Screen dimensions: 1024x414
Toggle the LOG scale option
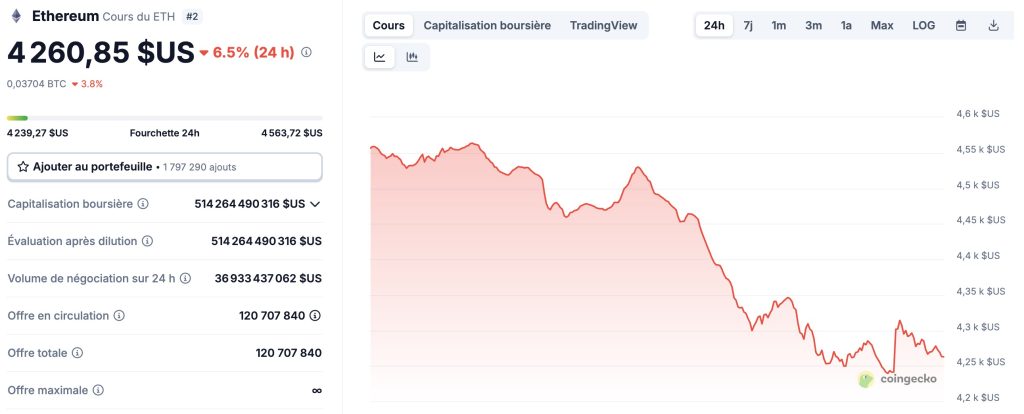click(924, 25)
